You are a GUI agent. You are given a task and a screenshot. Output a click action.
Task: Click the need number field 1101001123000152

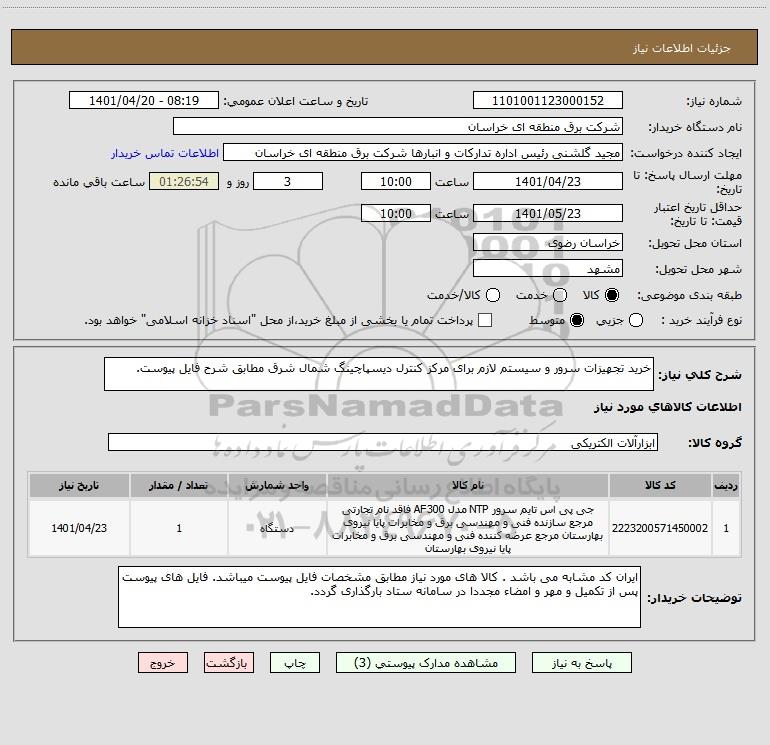pos(548,100)
